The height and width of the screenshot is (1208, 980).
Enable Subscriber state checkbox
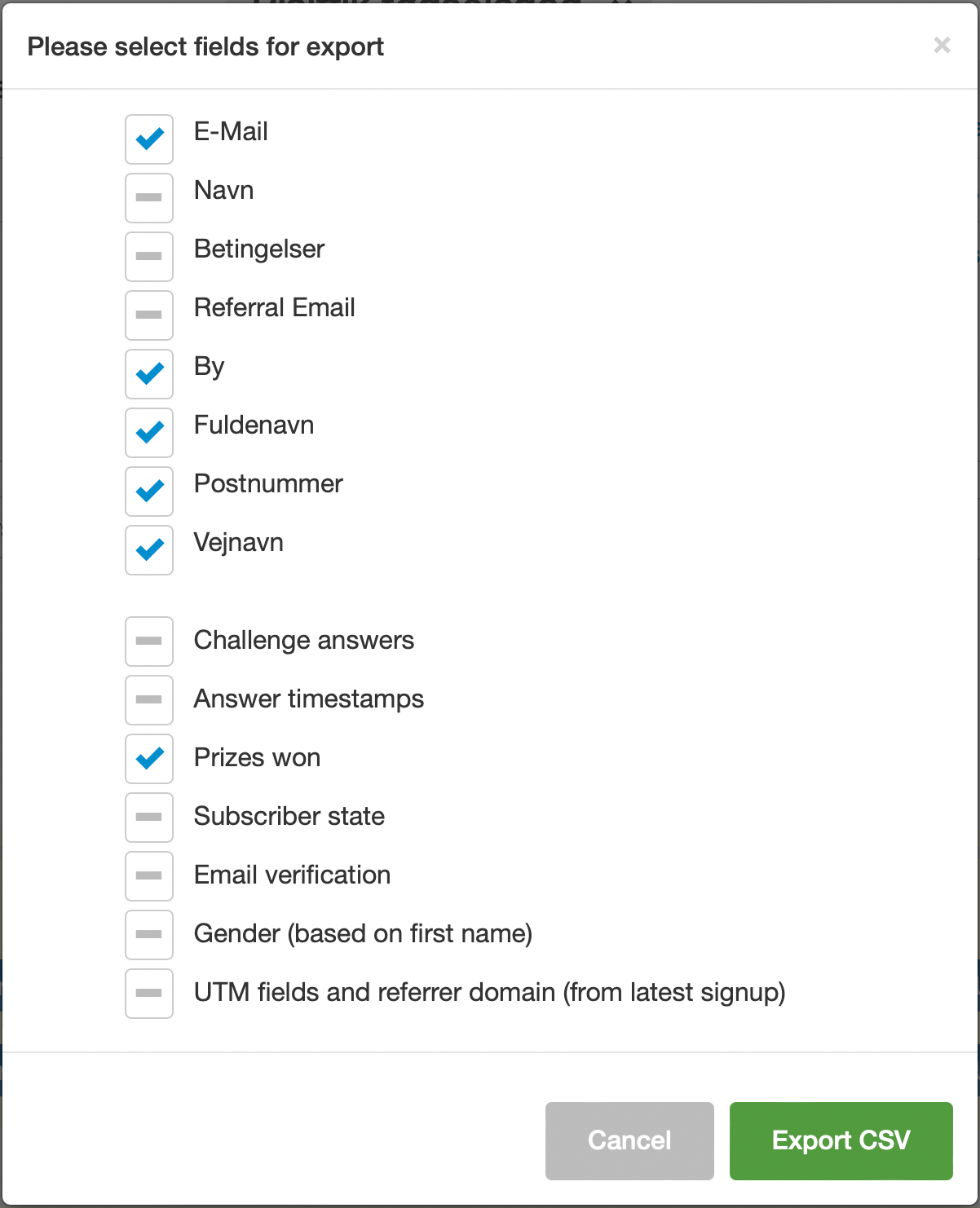pyautogui.click(x=149, y=818)
